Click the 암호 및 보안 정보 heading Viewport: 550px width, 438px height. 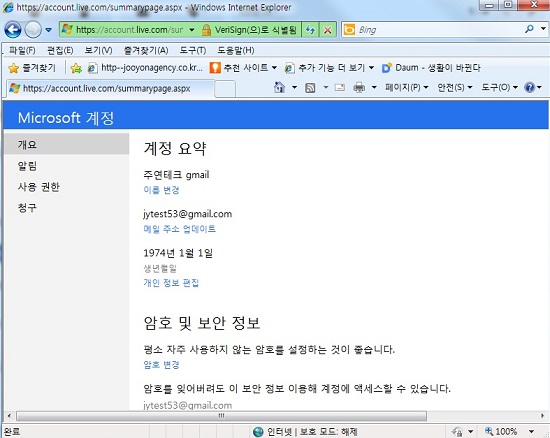[202, 323]
